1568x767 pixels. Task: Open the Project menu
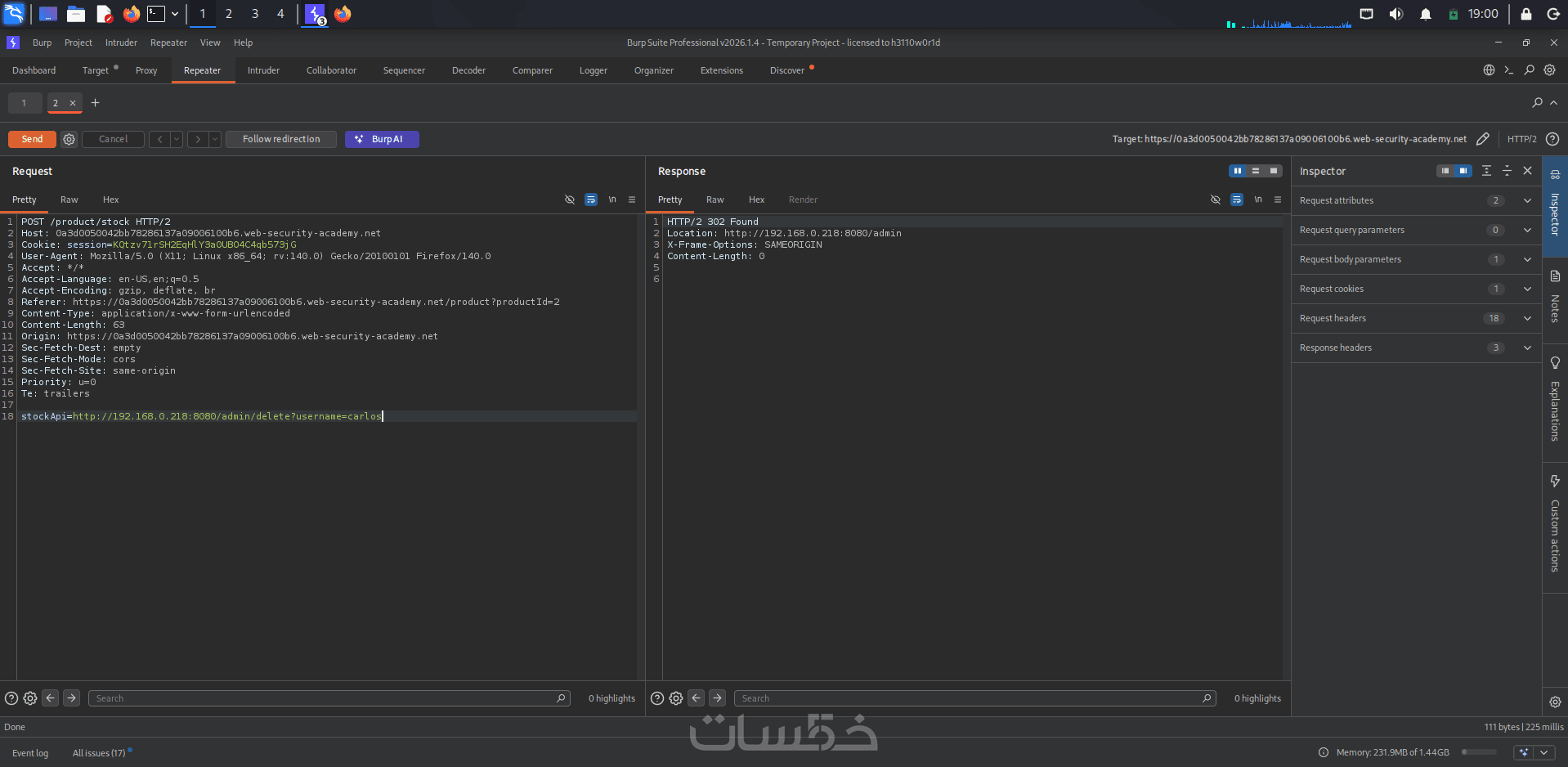pos(78,43)
